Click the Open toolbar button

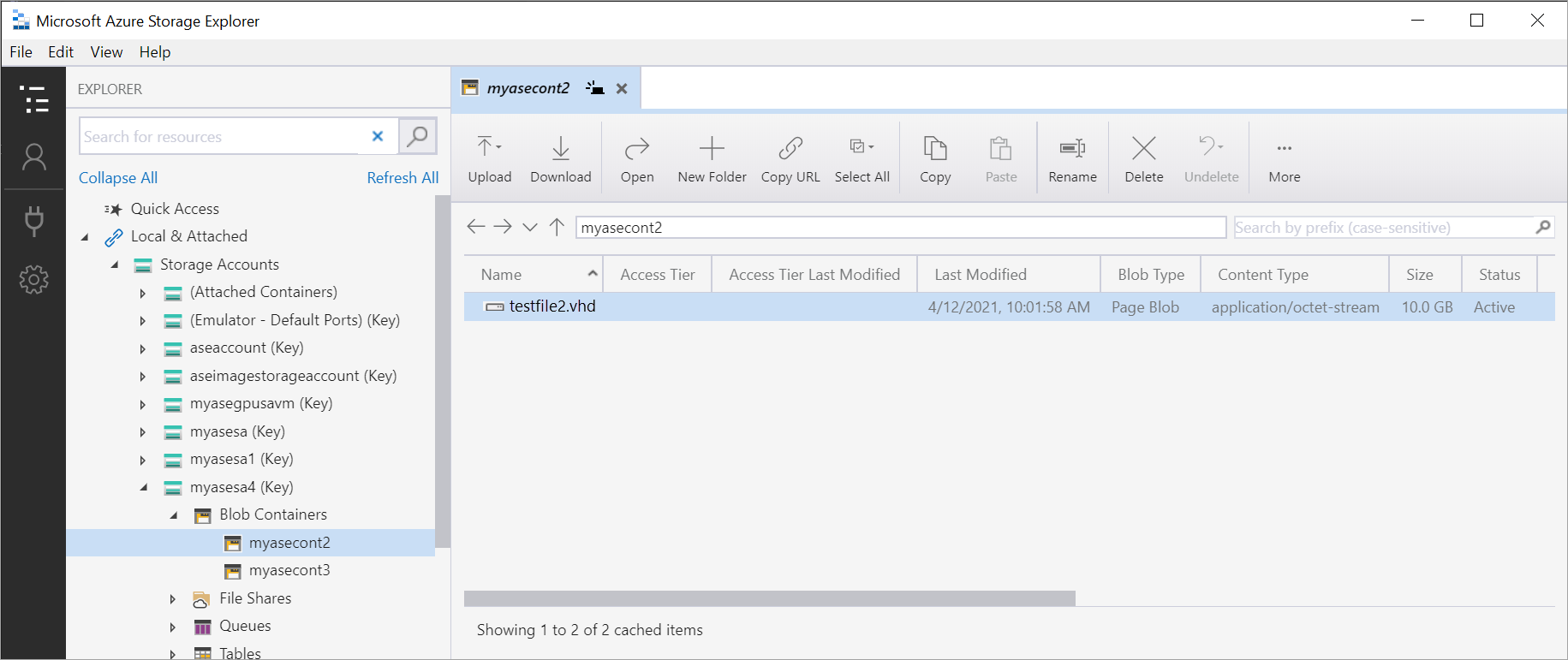(637, 159)
